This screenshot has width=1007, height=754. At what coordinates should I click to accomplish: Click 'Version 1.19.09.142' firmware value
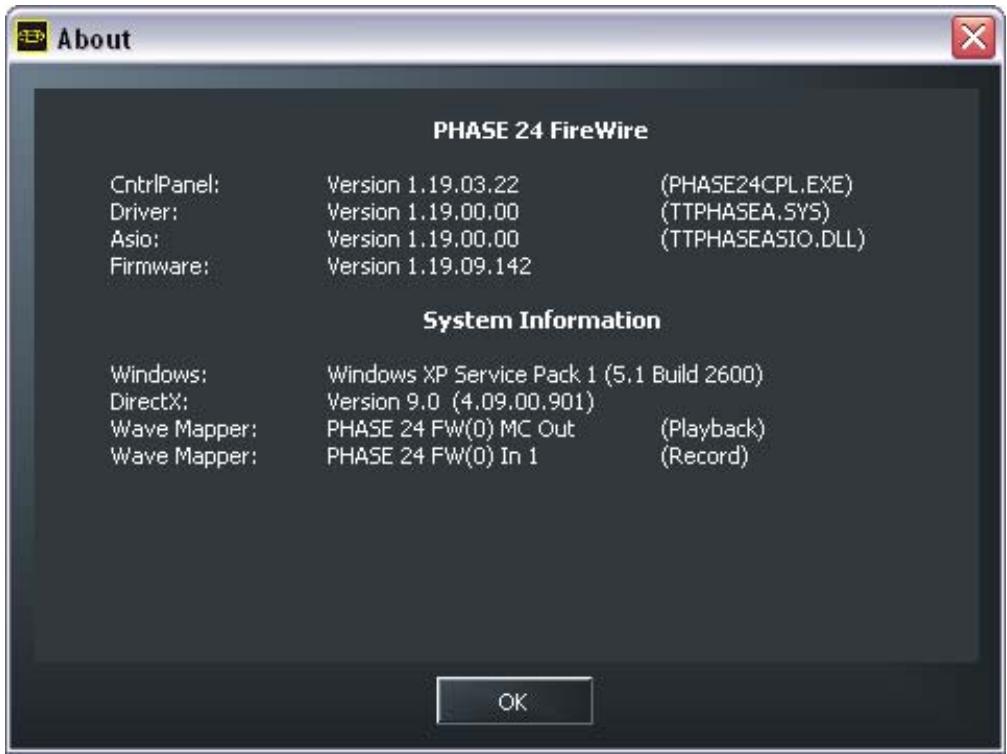[x=429, y=266]
